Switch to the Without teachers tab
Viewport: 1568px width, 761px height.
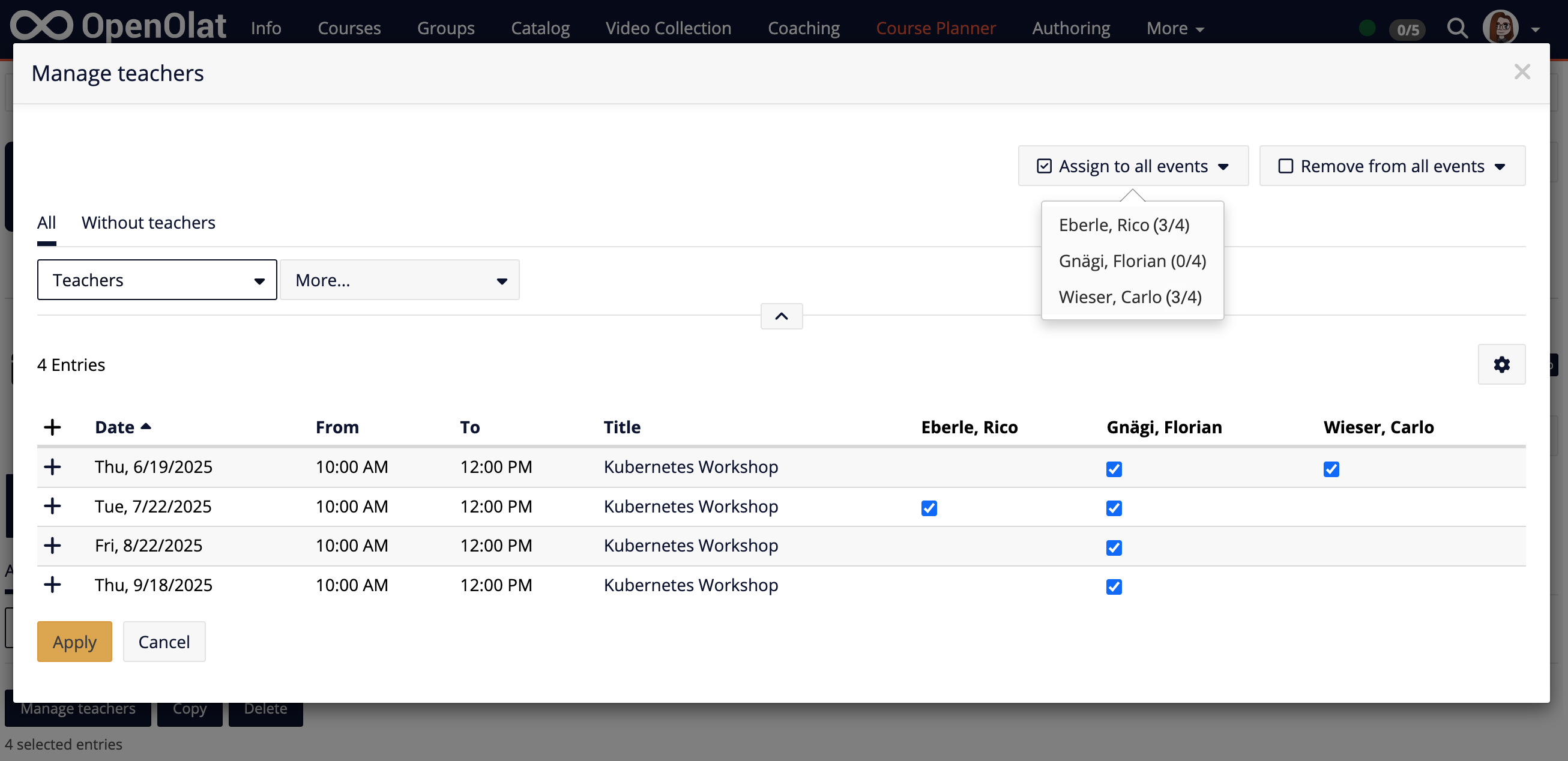pos(148,223)
